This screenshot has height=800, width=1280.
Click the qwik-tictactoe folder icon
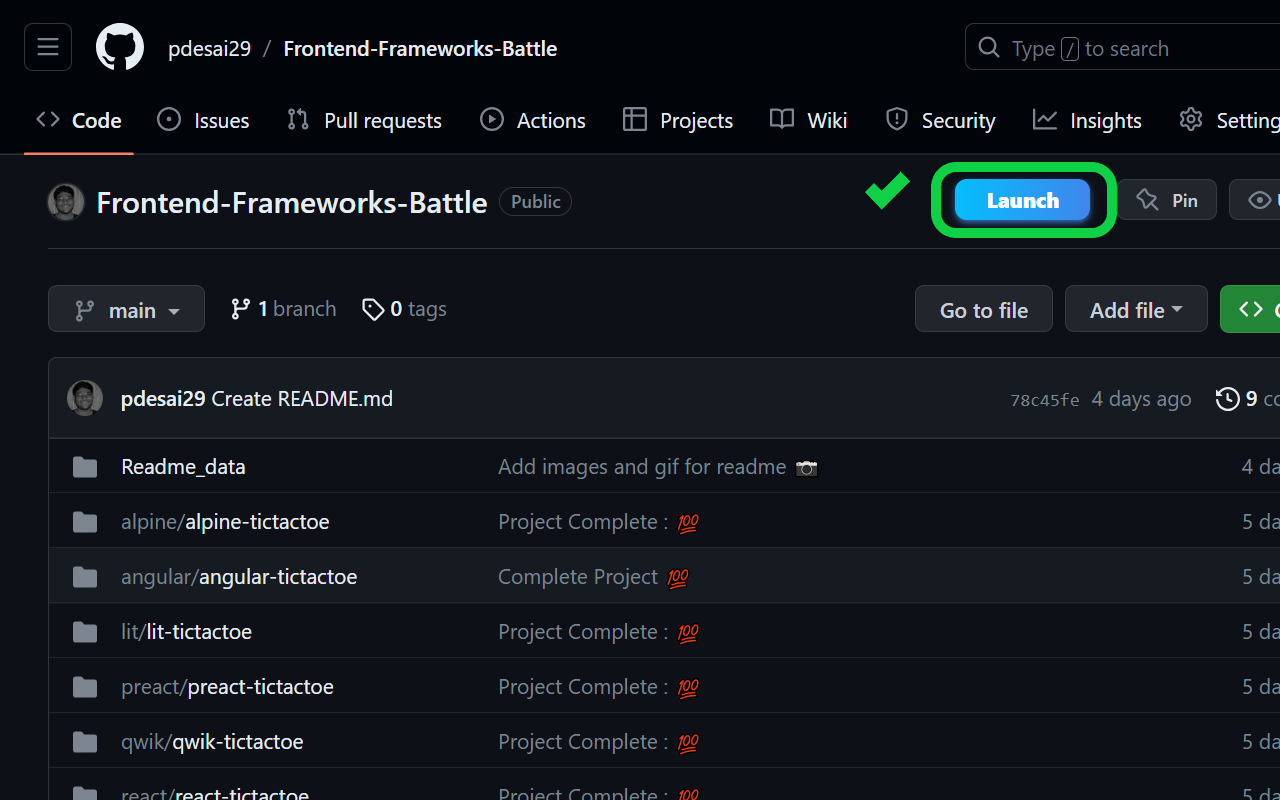pyautogui.click(x=85, y=742)
